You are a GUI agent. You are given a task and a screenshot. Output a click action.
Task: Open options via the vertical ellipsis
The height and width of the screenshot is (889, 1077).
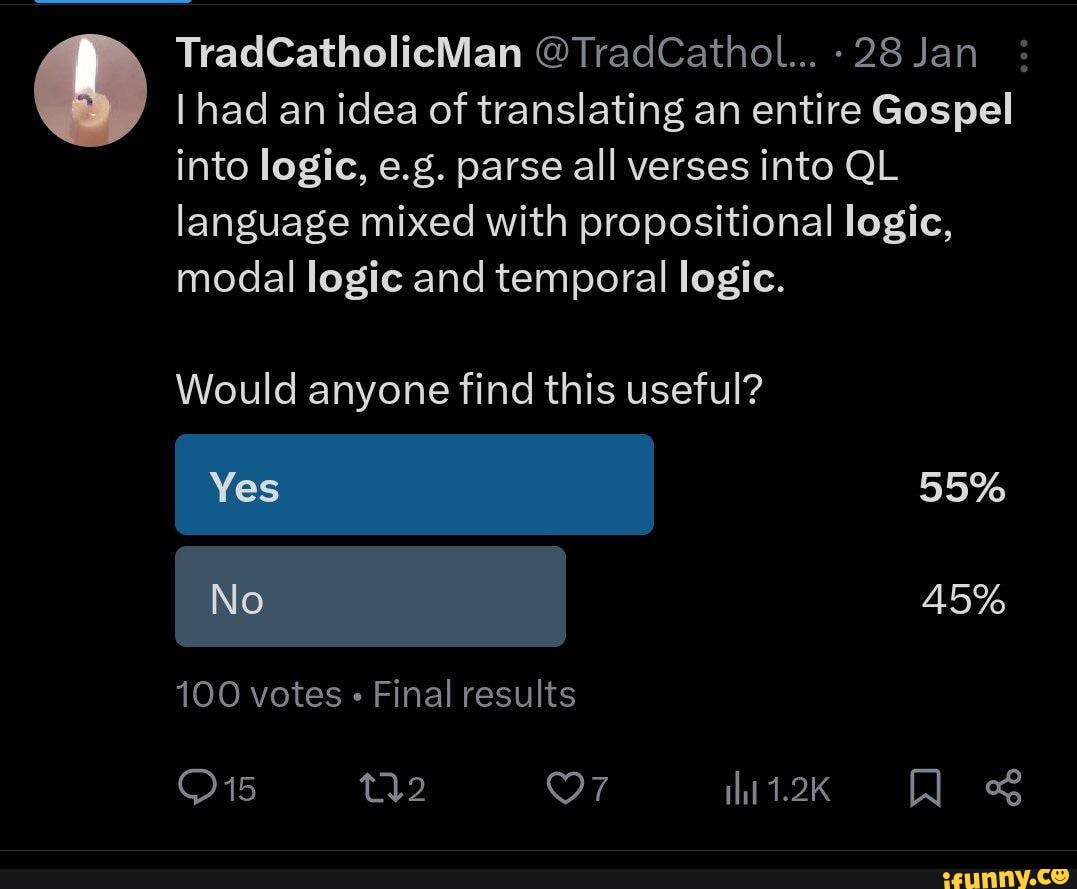point(1022,53)
